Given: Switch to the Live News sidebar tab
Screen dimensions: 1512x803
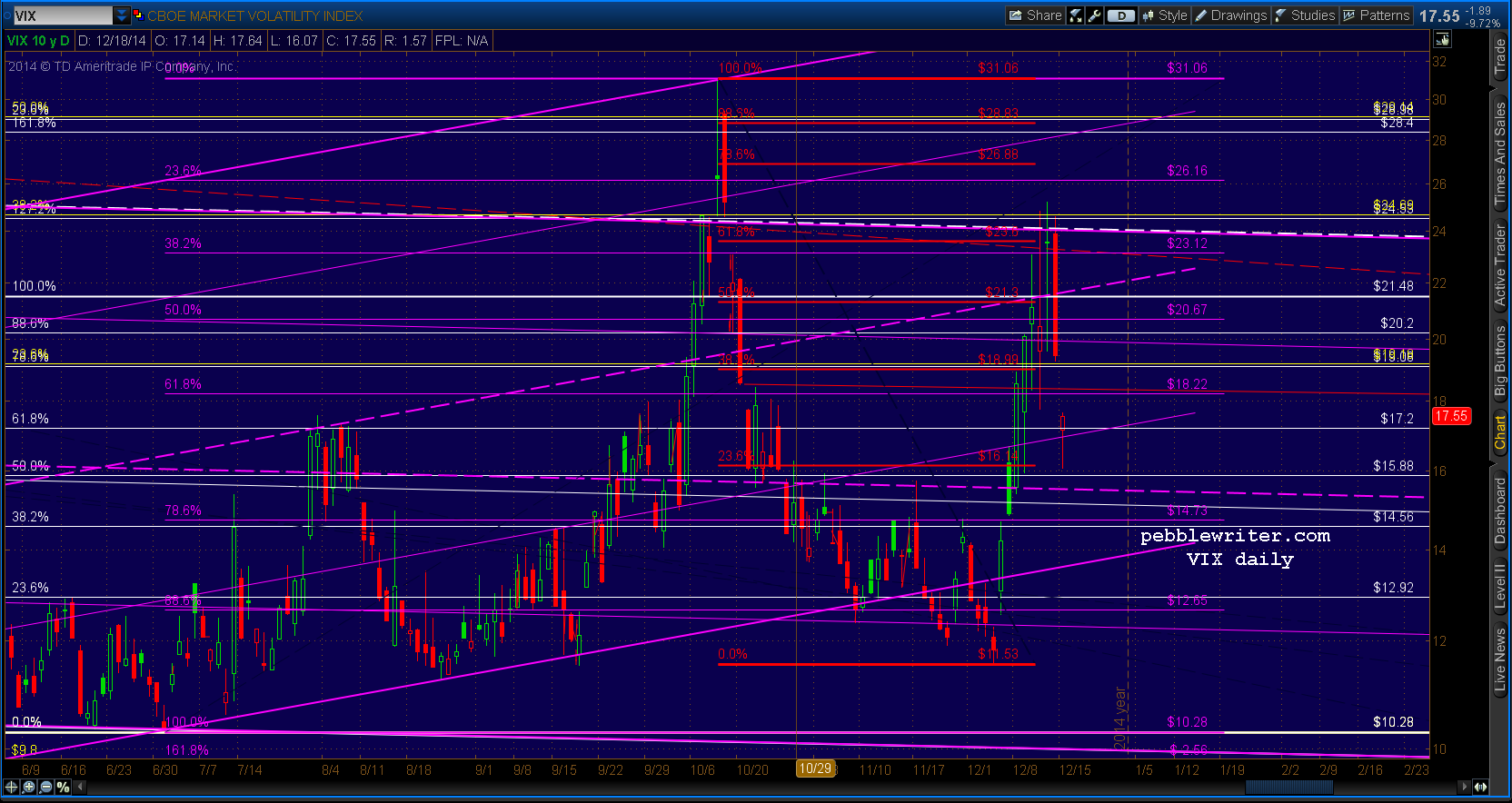Looking at the screenshot, I should (1500, 661).
